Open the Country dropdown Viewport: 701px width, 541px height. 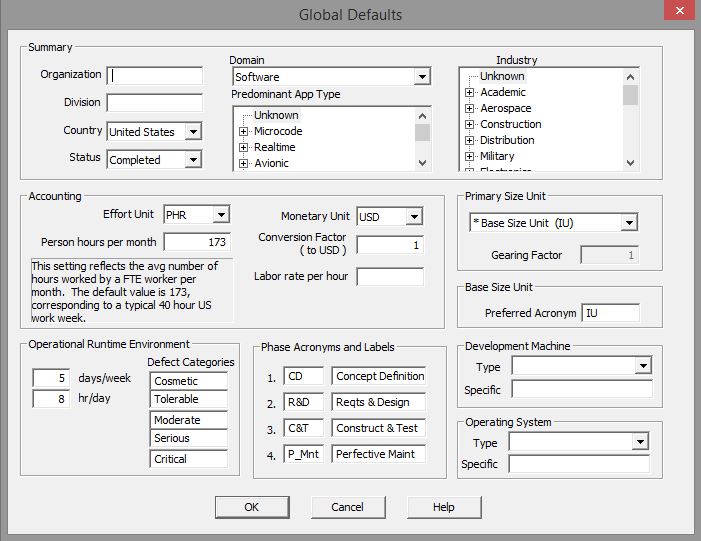pyautogui.click(x=193, y=132)
